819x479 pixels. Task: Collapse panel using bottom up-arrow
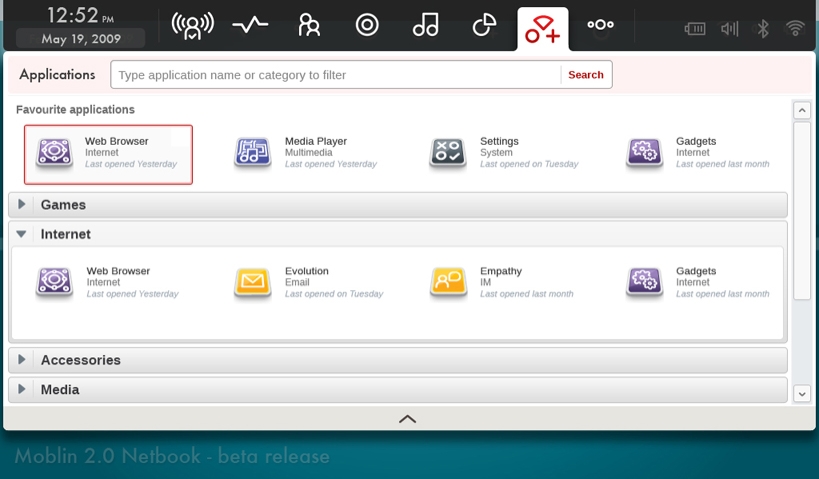click(x=407, y=419)
